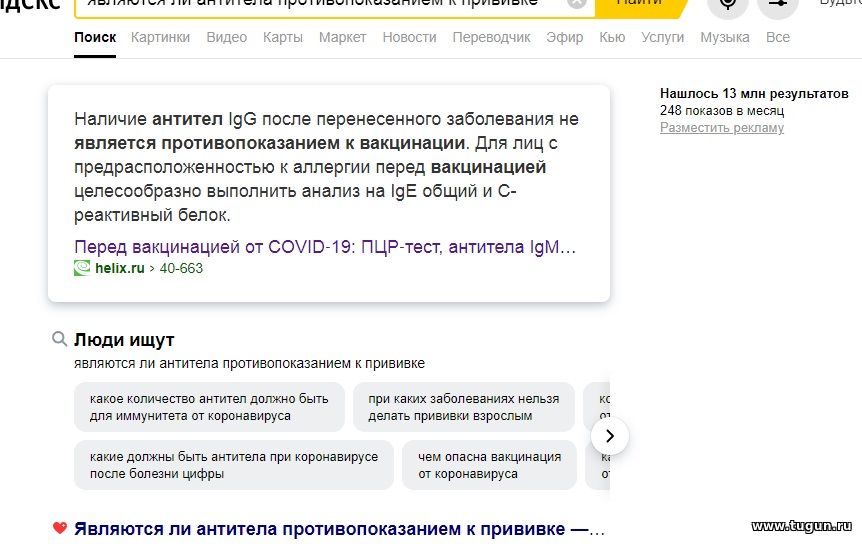Click the magnifier icon beside Люди ищут

click(59, 339)
